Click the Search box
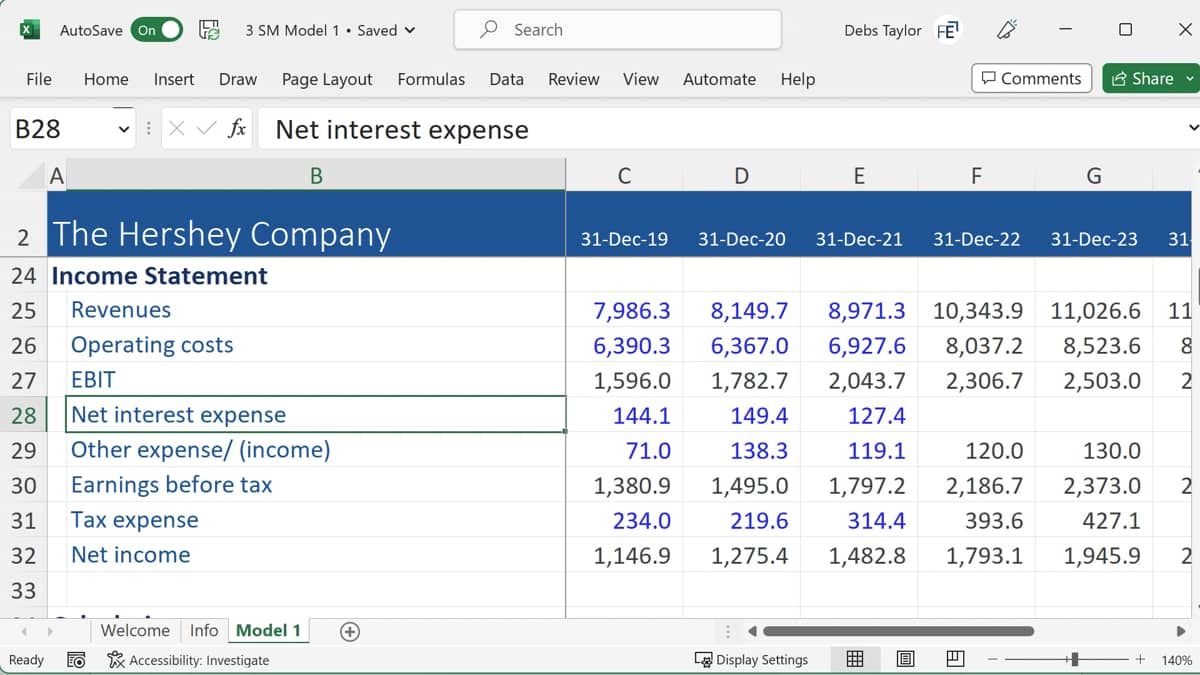Screen dimensions: 1200x675 pos(617,30)
